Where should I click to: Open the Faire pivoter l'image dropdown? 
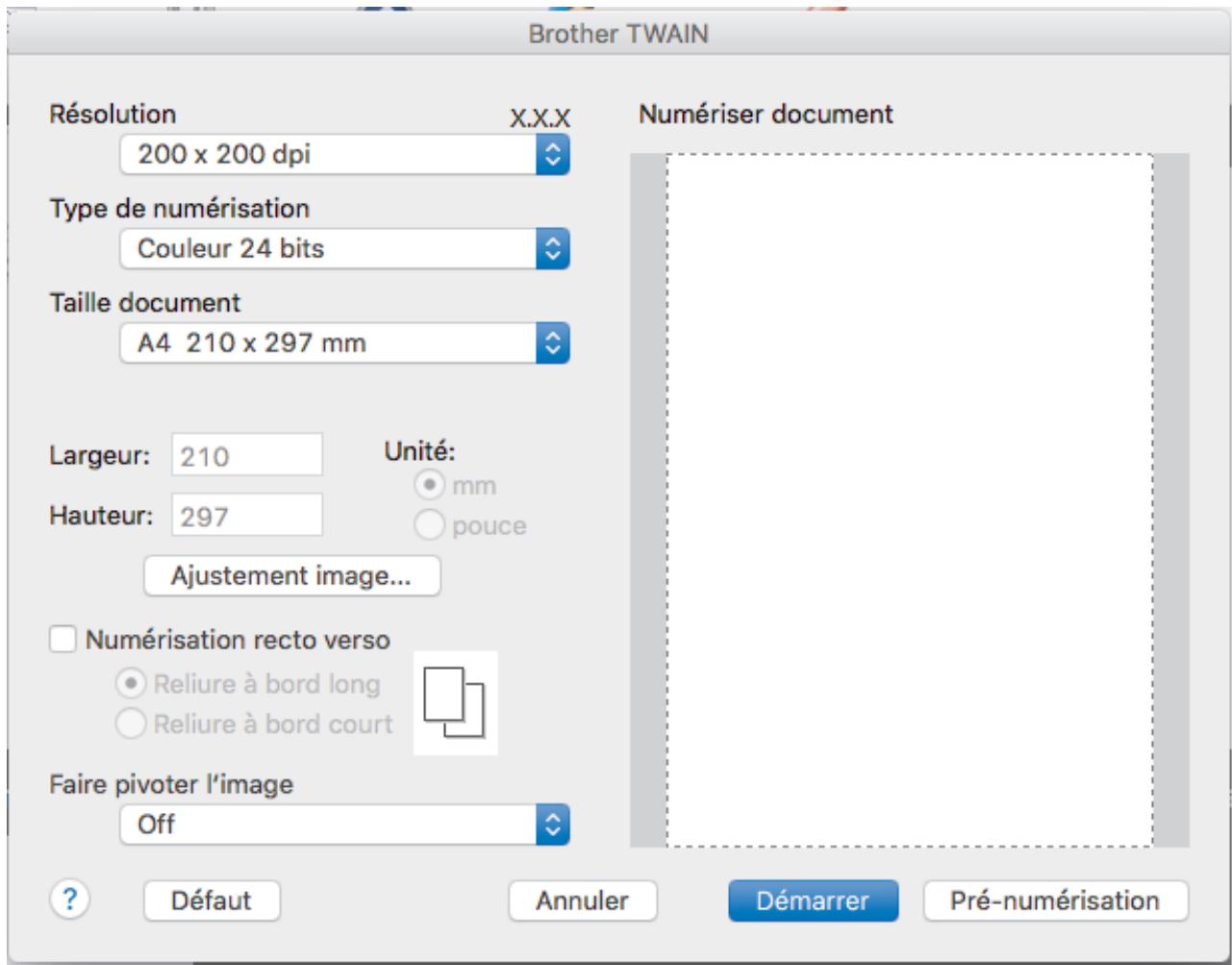point(346,824)
